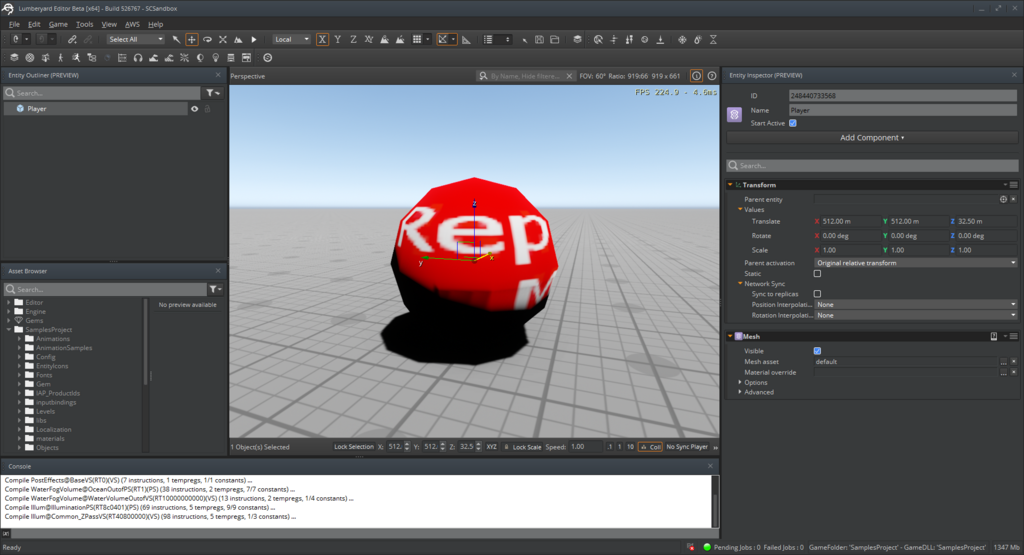Select the Scale tool icon
This screenshot has height=555, width=1024.
pyautogui.click(x=222, y=39)
